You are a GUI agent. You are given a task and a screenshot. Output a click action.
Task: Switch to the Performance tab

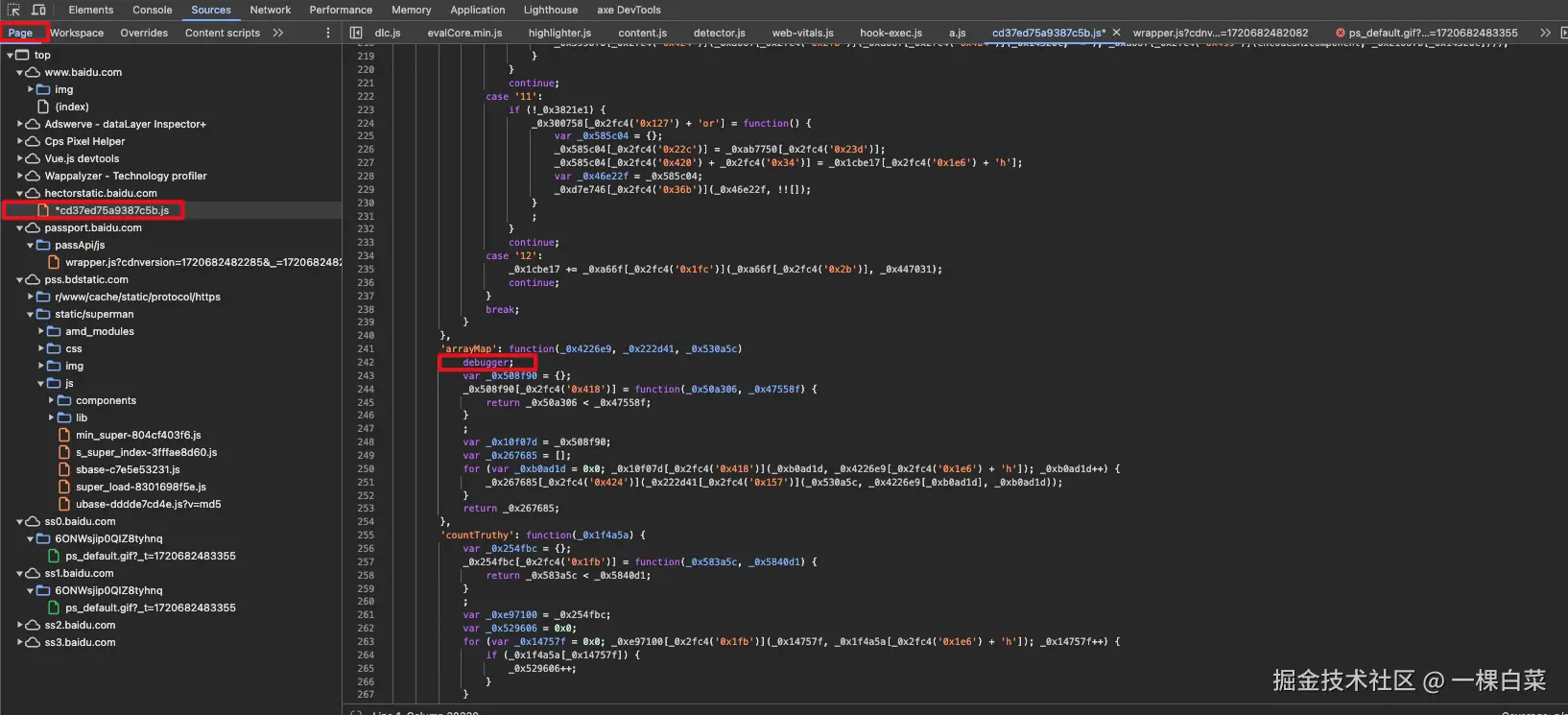click(341, 10)
